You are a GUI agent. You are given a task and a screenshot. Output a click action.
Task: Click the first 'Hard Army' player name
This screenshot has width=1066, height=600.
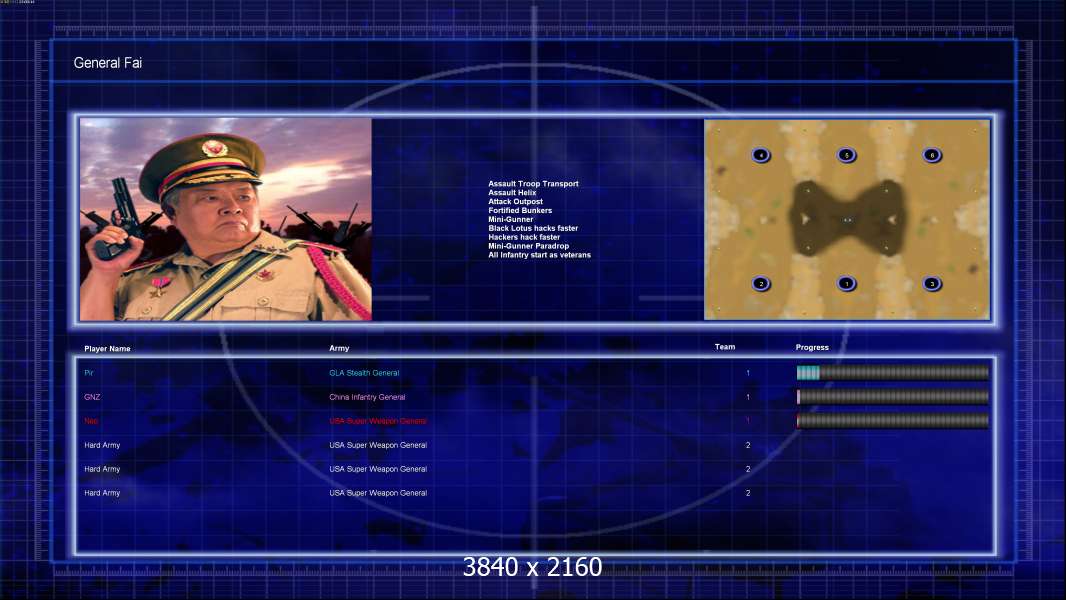102,445
